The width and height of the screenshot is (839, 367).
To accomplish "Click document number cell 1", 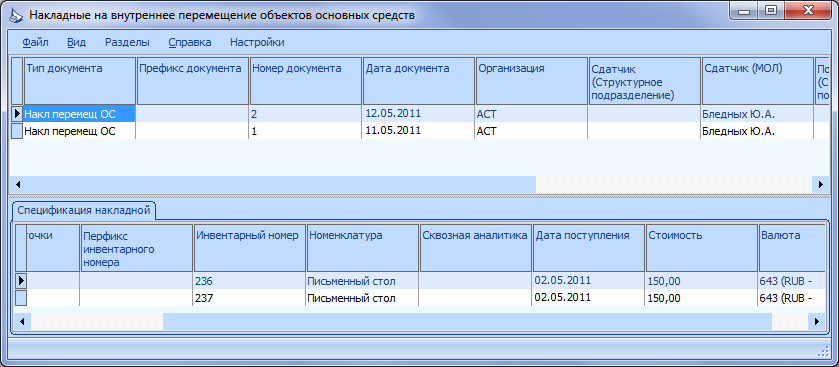I will click(306, 131).
